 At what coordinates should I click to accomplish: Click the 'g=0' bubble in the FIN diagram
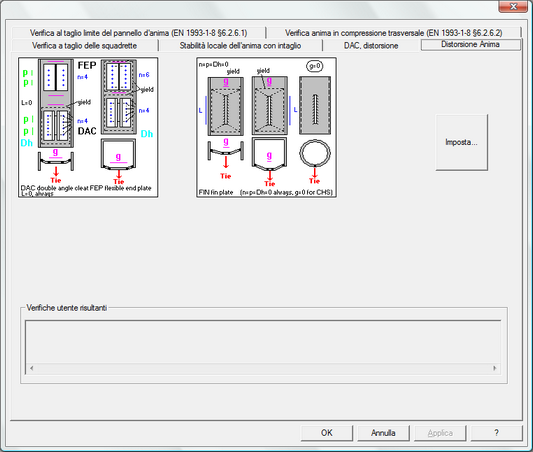315,66
